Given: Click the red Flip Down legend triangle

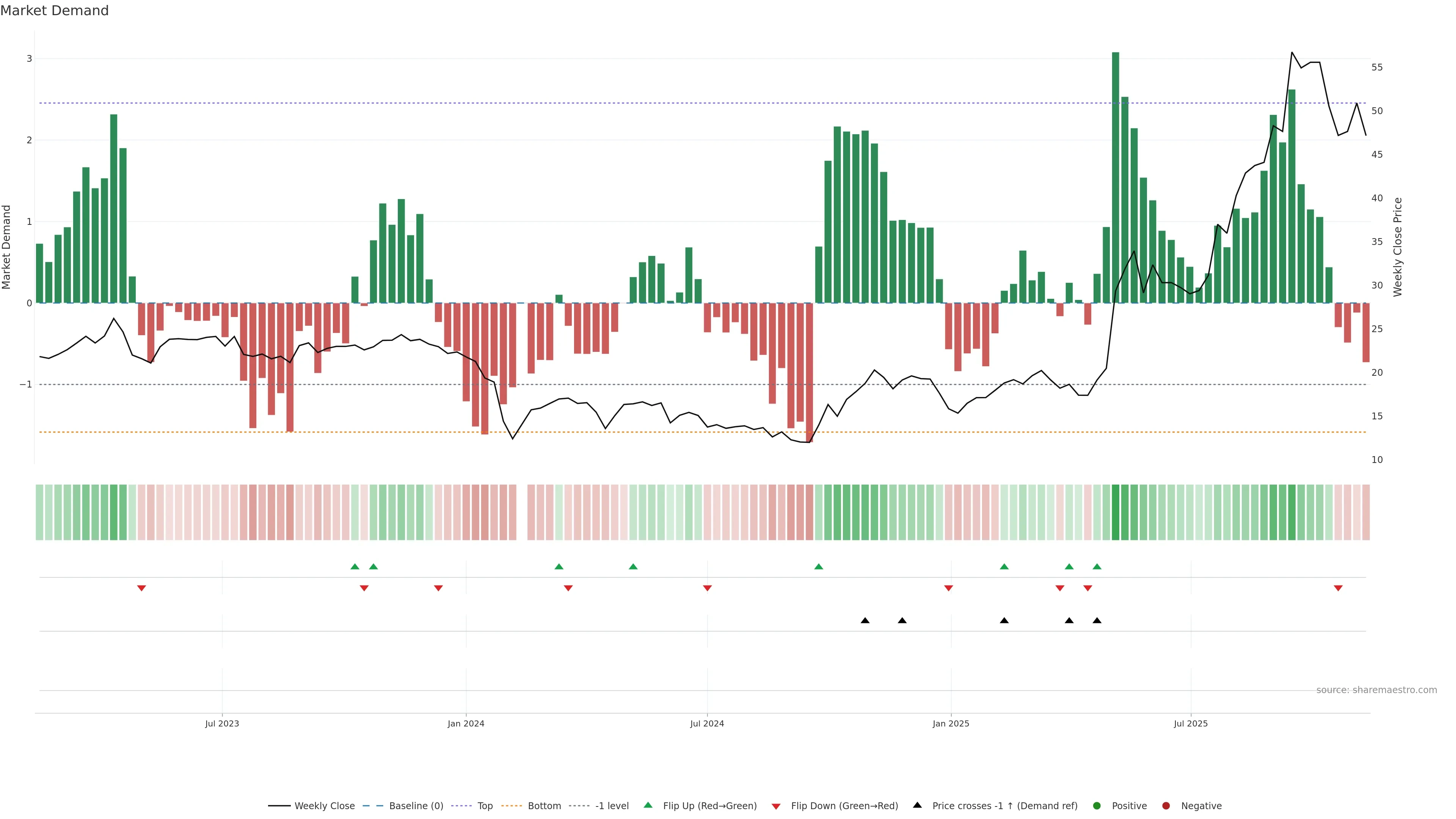Looking at the screenshot, I should point(775,806).
